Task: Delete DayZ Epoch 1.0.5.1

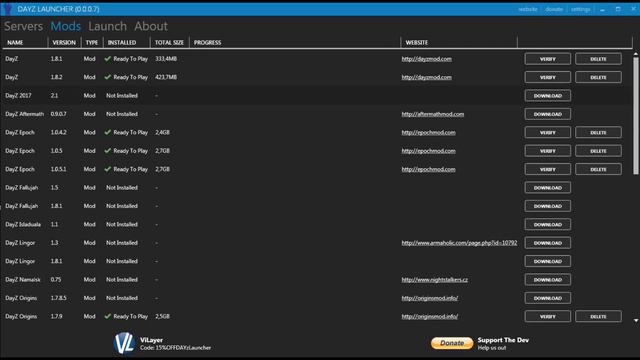Action: 598,169
